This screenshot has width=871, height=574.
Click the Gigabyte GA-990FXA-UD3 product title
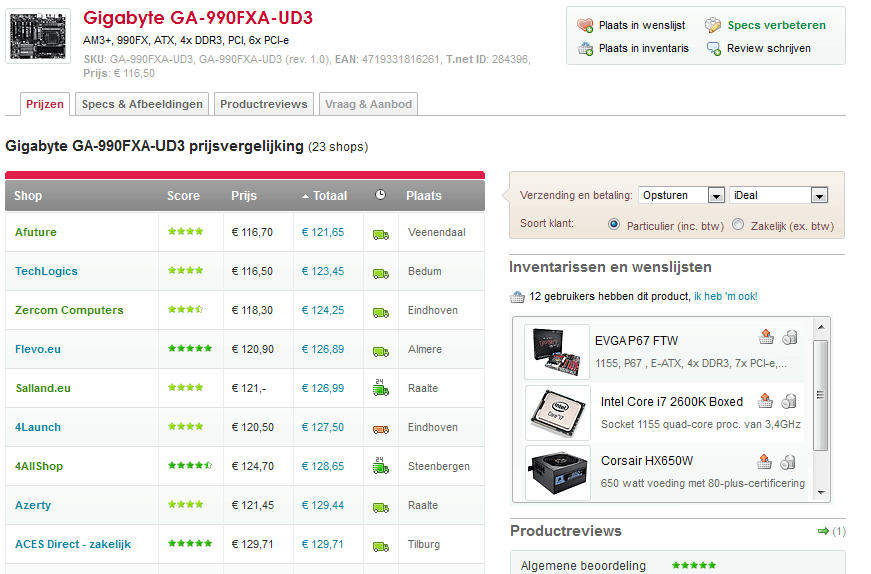(198, 18)
